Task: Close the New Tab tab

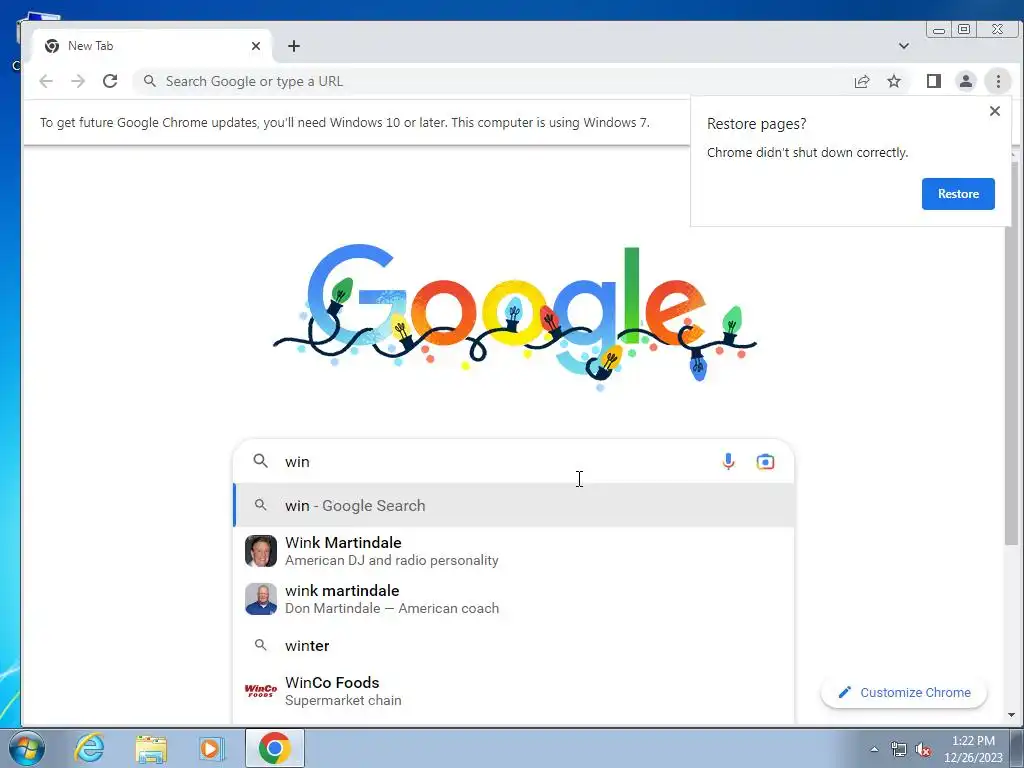Action: [x=256, y=46]
